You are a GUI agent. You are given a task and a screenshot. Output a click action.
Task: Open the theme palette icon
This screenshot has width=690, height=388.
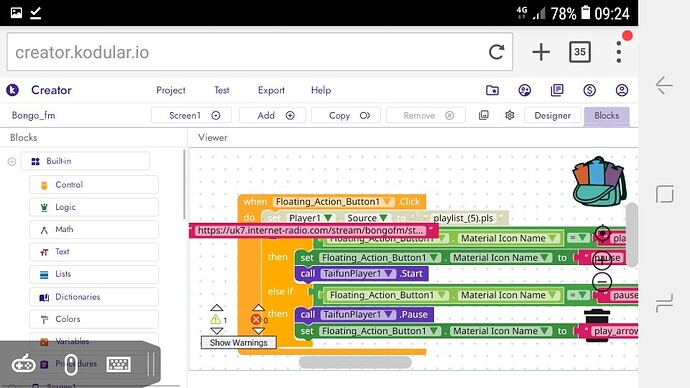pos(525,90)
